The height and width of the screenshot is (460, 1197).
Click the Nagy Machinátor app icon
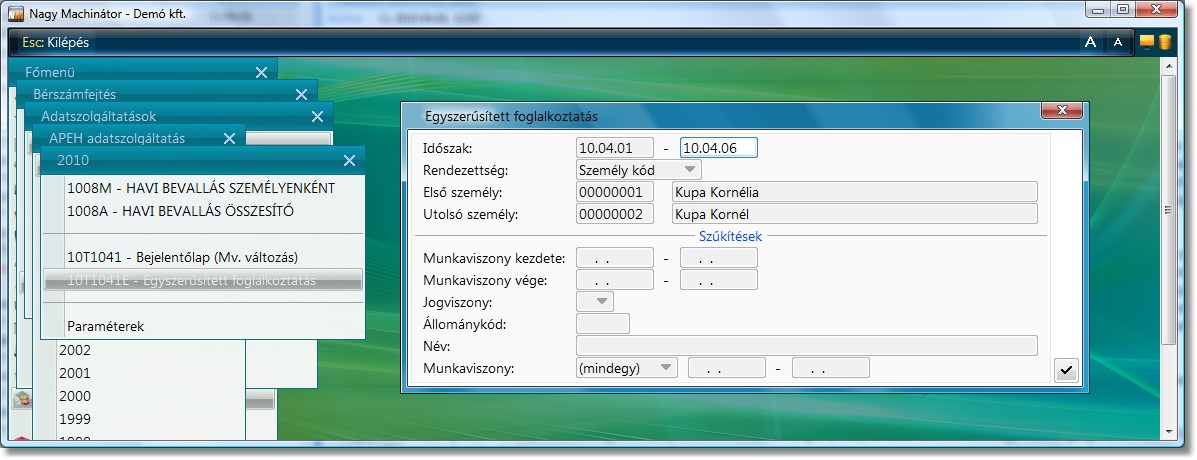15,14
